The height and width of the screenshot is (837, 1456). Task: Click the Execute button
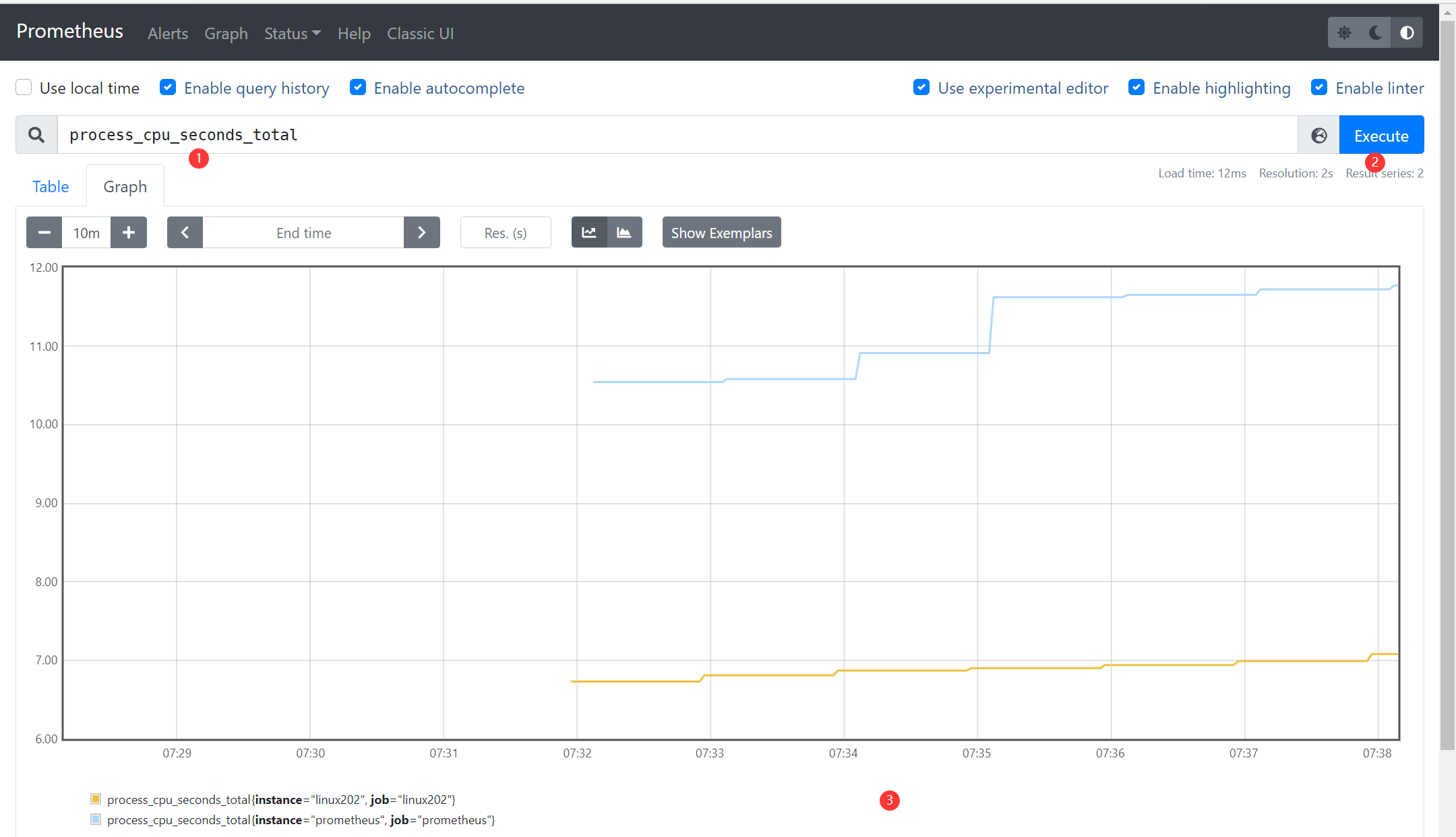(1381, 136)
